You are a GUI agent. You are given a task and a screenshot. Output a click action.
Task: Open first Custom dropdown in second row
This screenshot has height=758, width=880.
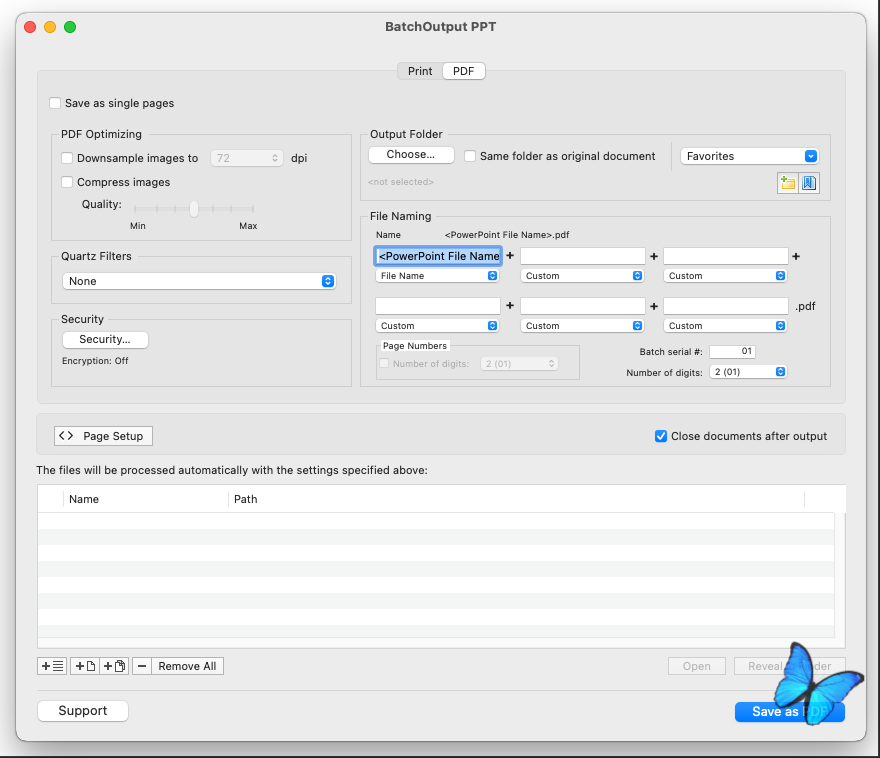pos(437,325)
